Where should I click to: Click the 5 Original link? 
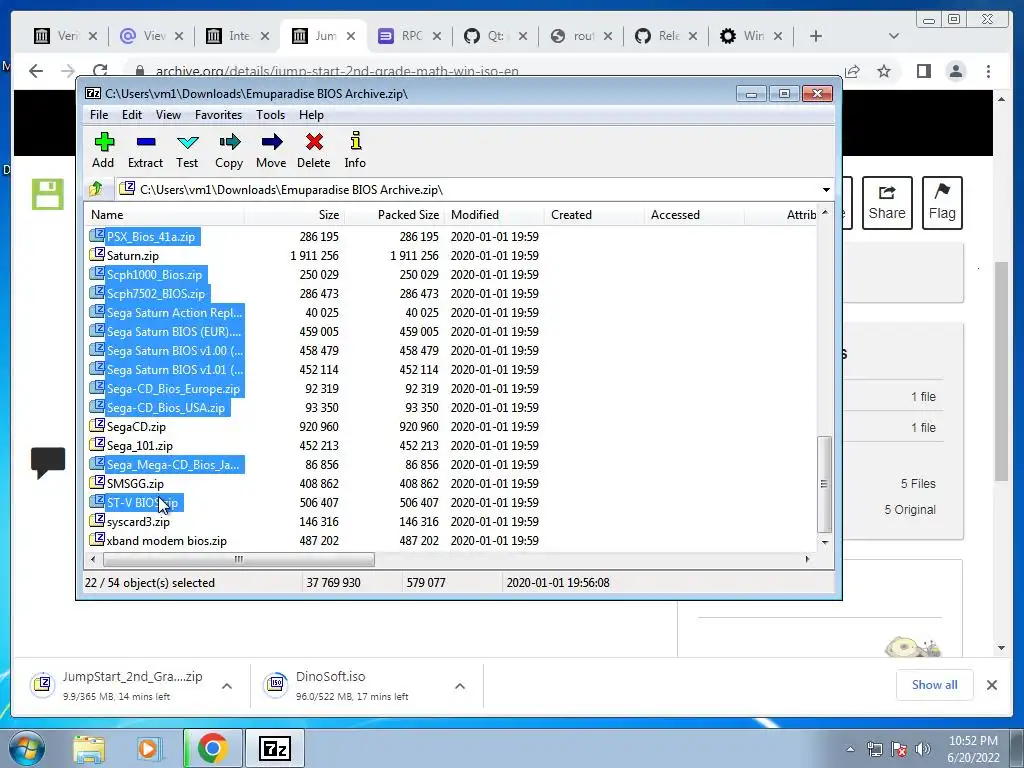(910, 509)
